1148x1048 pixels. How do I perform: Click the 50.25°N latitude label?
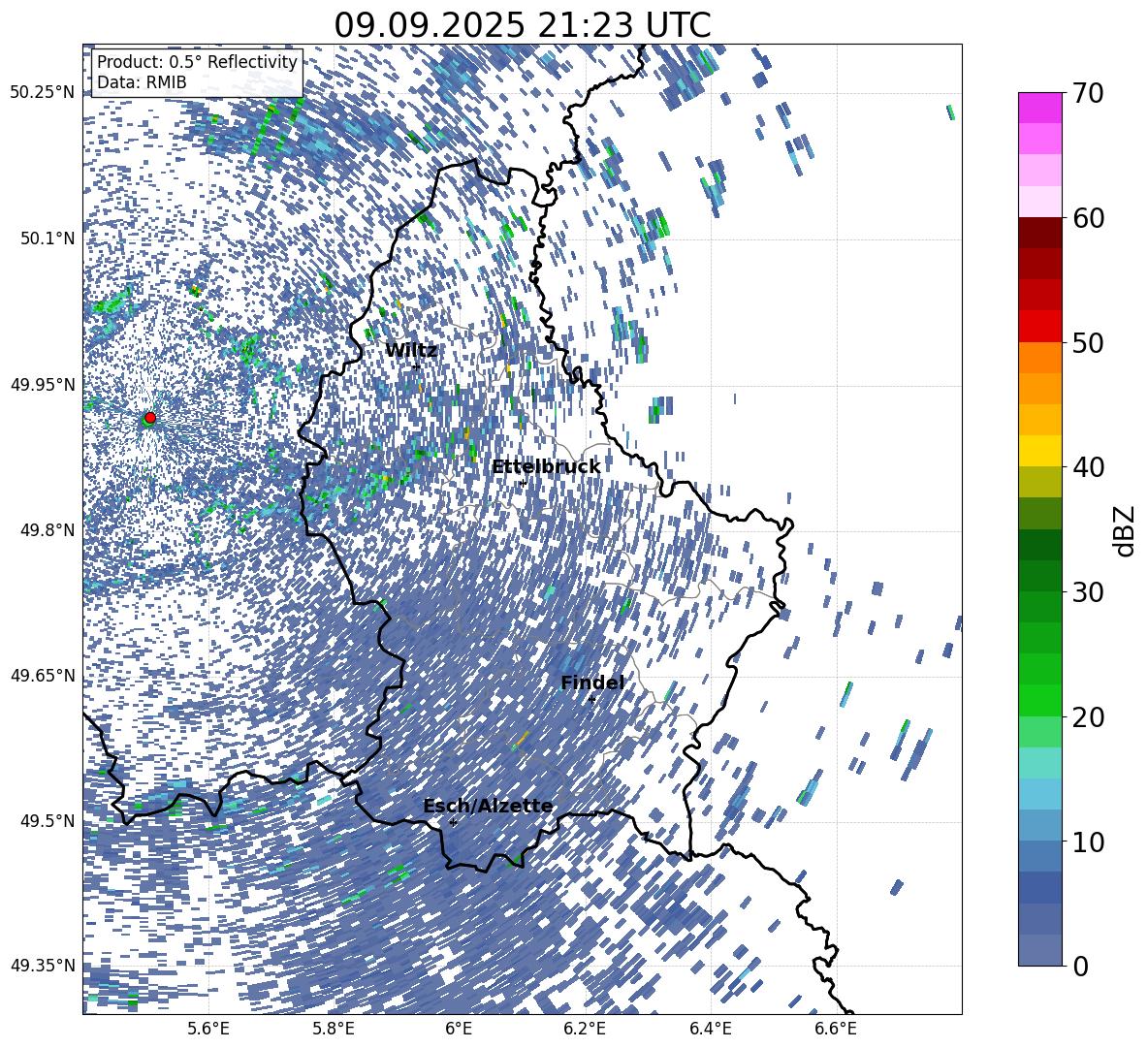pos(43,93)
